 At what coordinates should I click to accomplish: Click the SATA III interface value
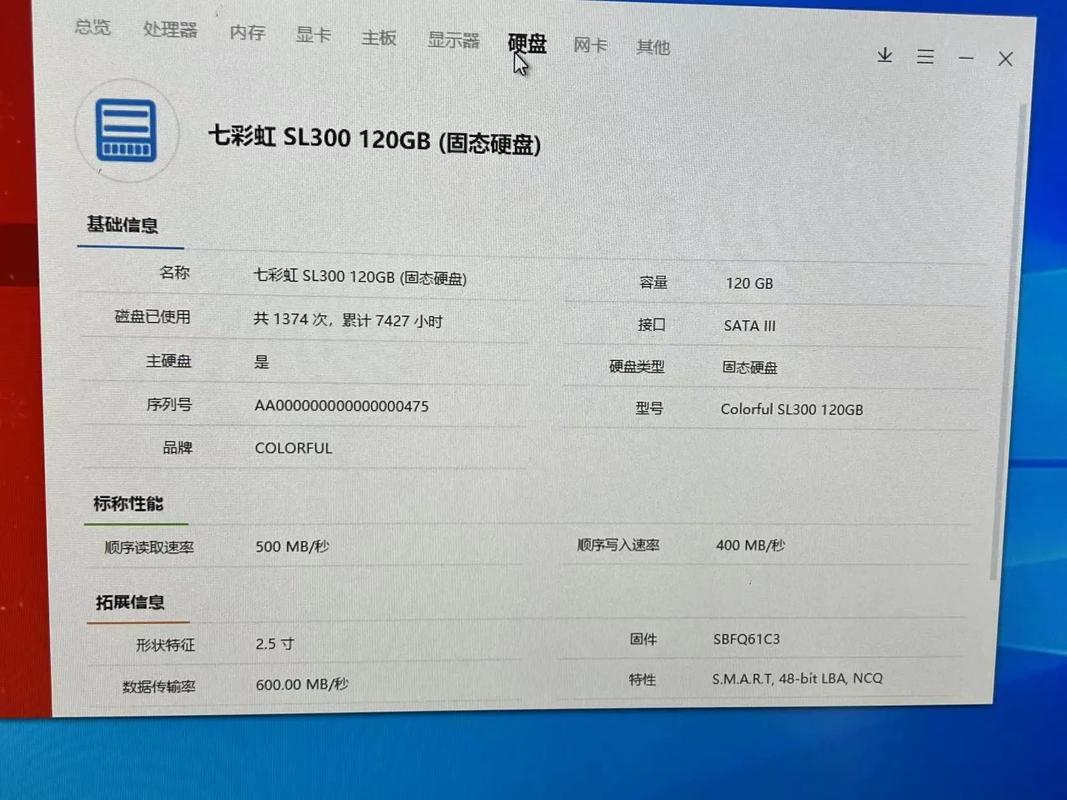[x=748, y=325]
